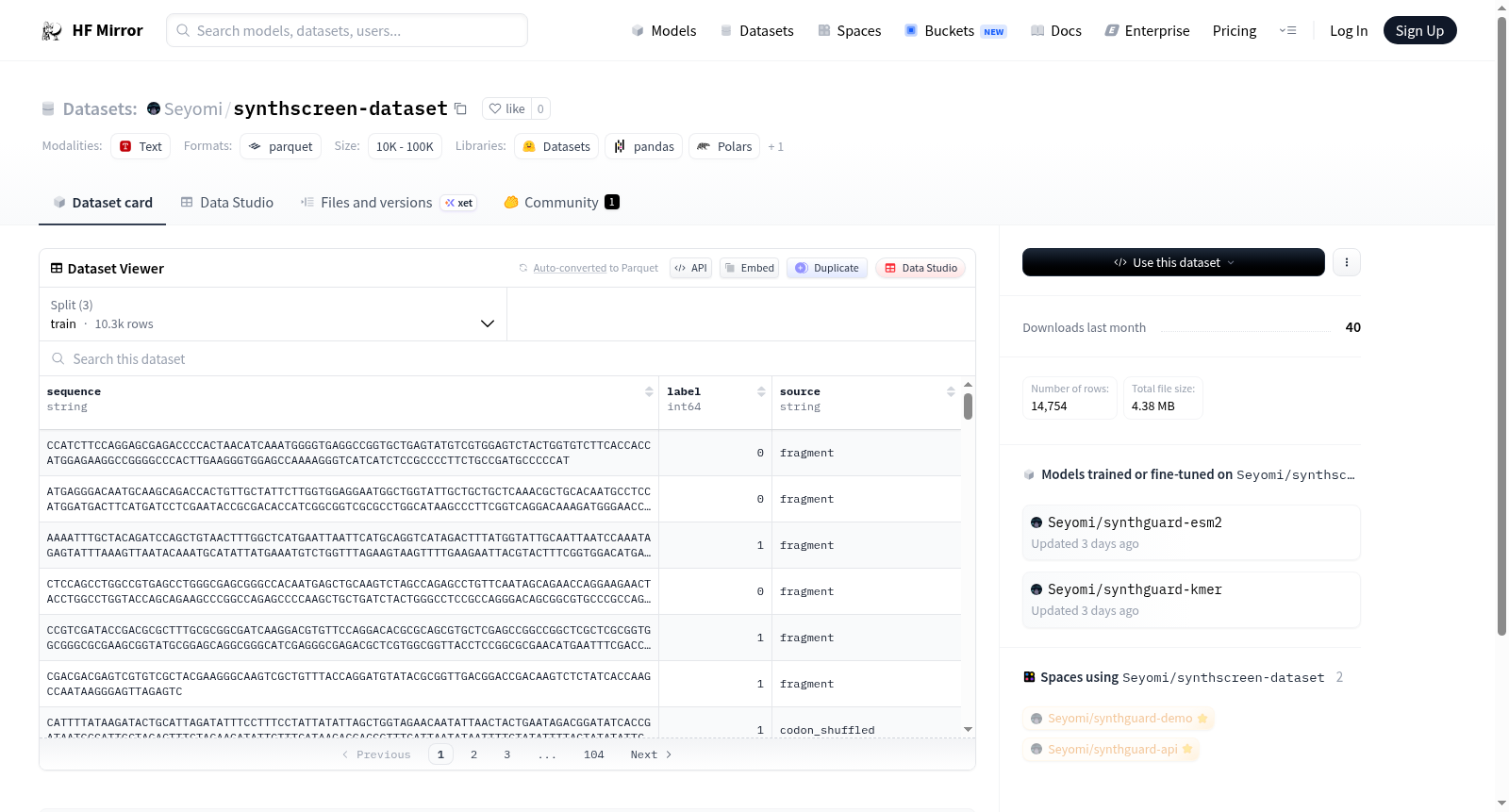Open Docs in the top navigation
Image resolution: width=1509 pixels, height=812 pixels.
[x=1056, y=30]
